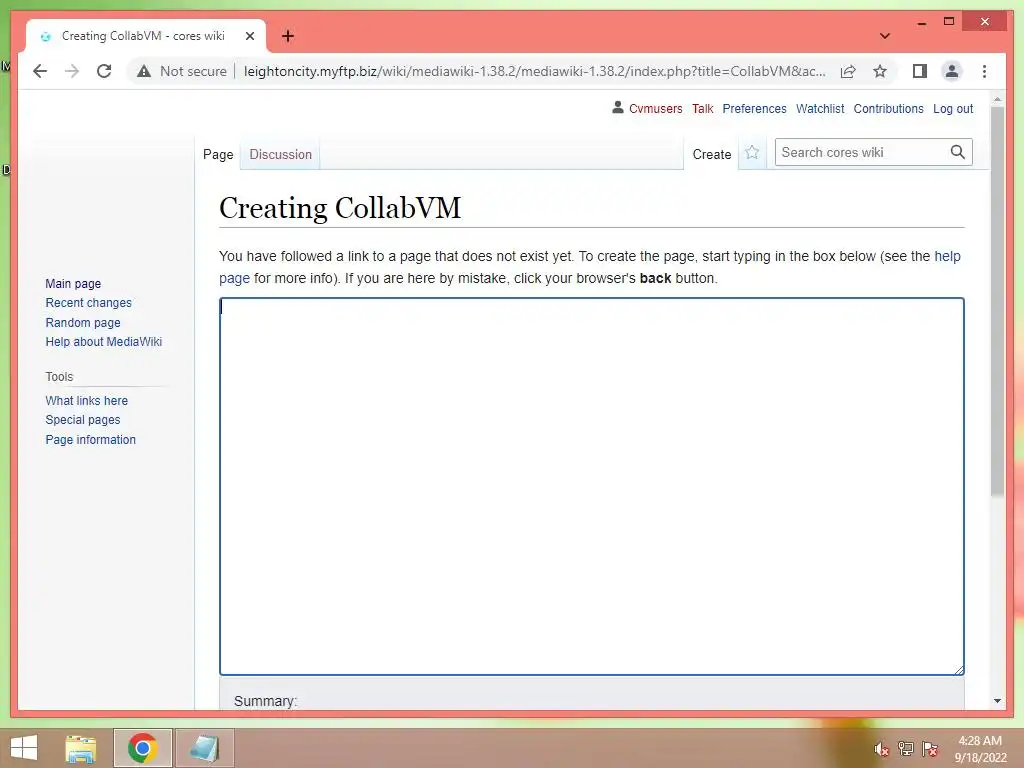Select the Create tab
The image size is (1024, 768).
712,155
